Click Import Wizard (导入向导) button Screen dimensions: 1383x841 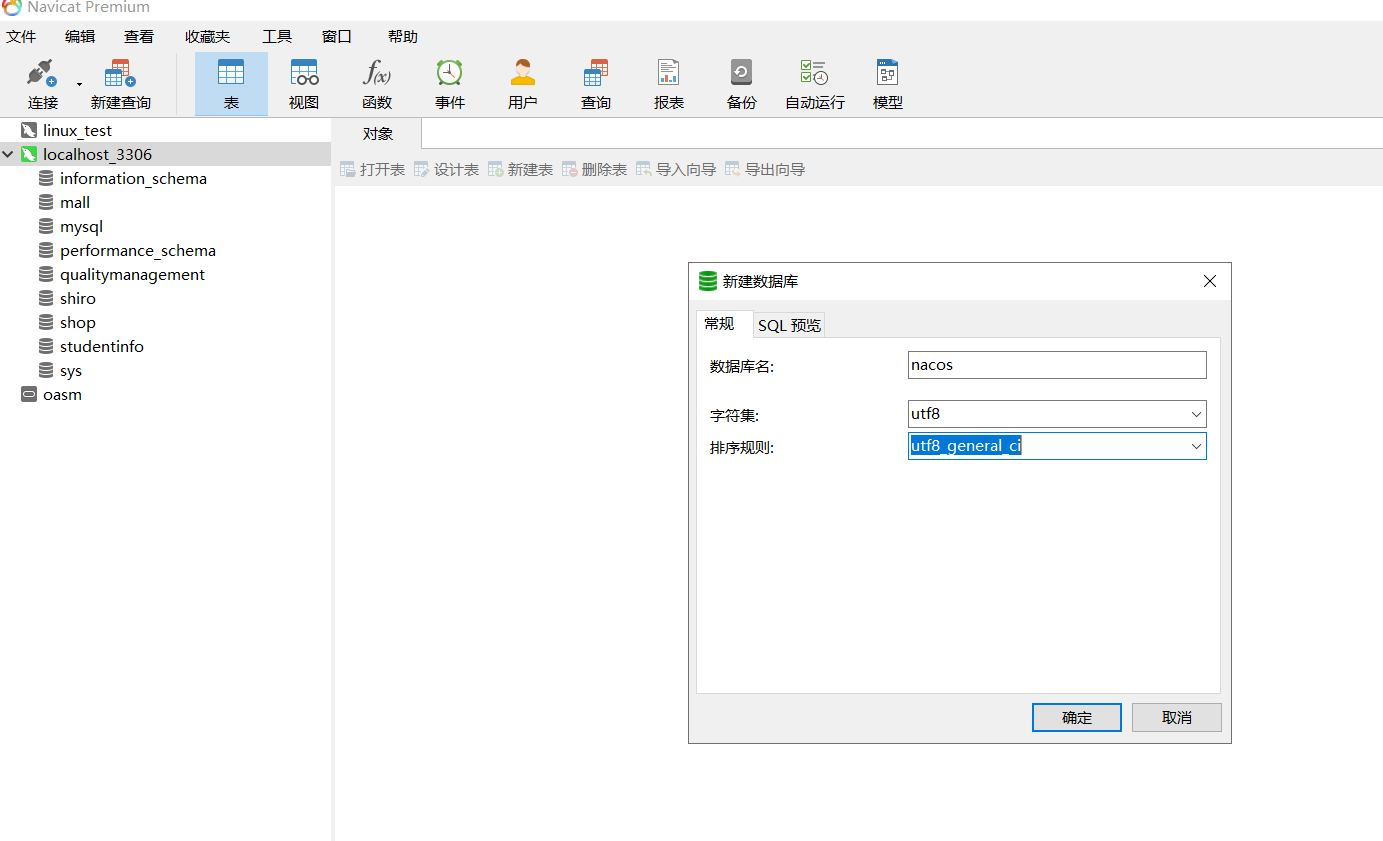[x=676, y=170]
